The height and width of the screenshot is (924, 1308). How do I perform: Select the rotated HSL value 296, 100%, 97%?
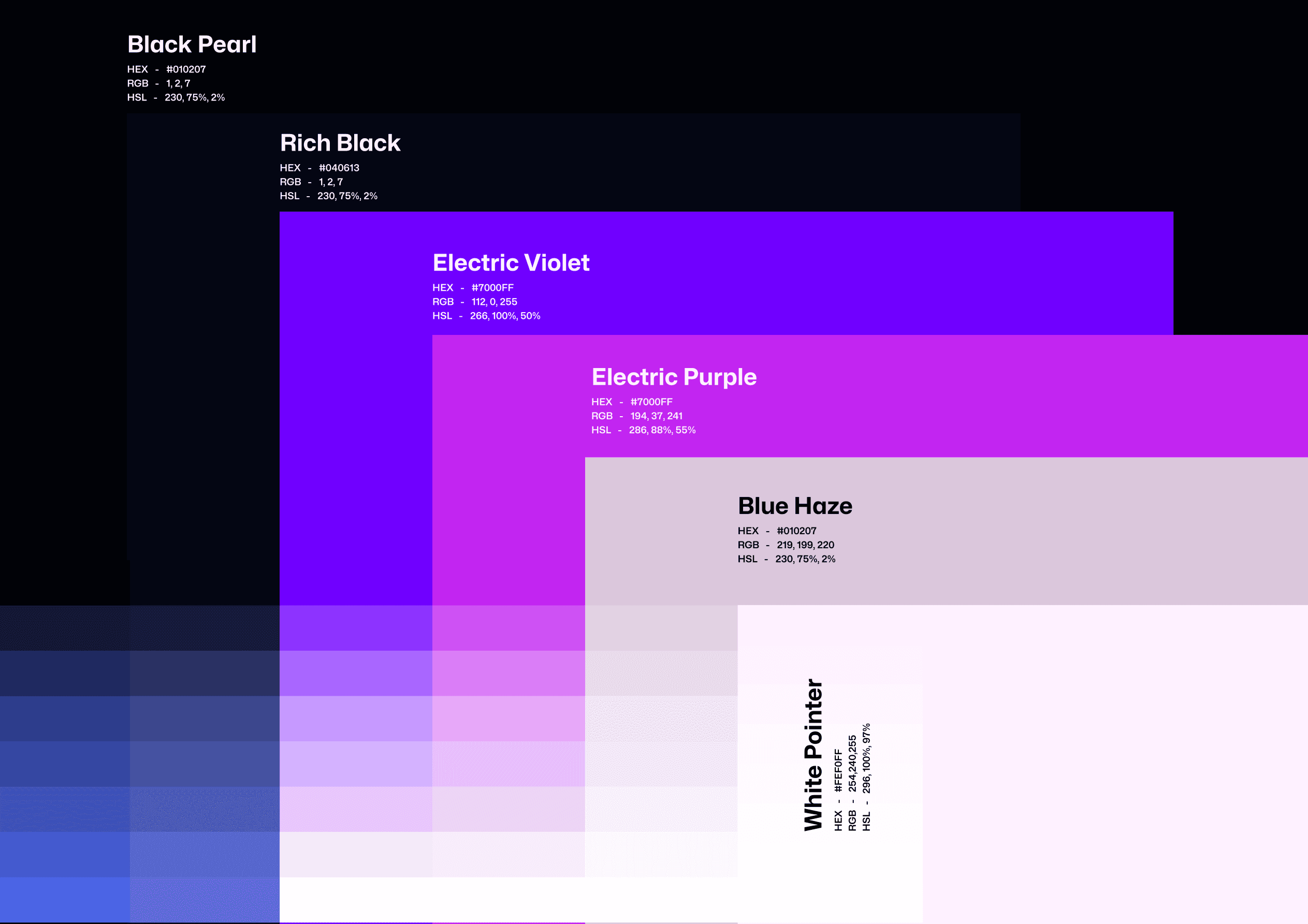click(x=866, y=758)
